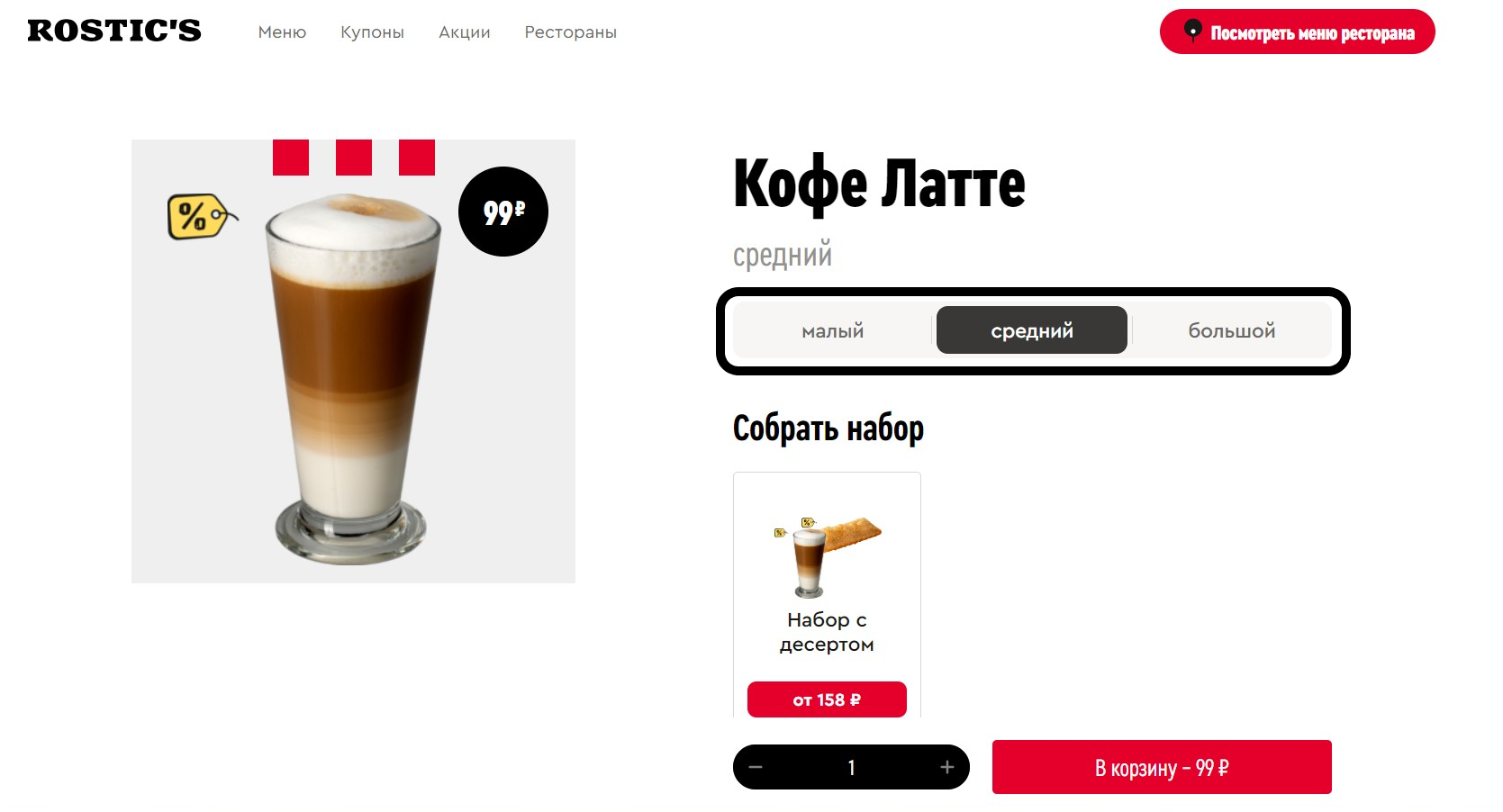This screenshot has height=812, width=1503.
Task: Click the three red stripes emblem
Action: [x=354, y=158]
